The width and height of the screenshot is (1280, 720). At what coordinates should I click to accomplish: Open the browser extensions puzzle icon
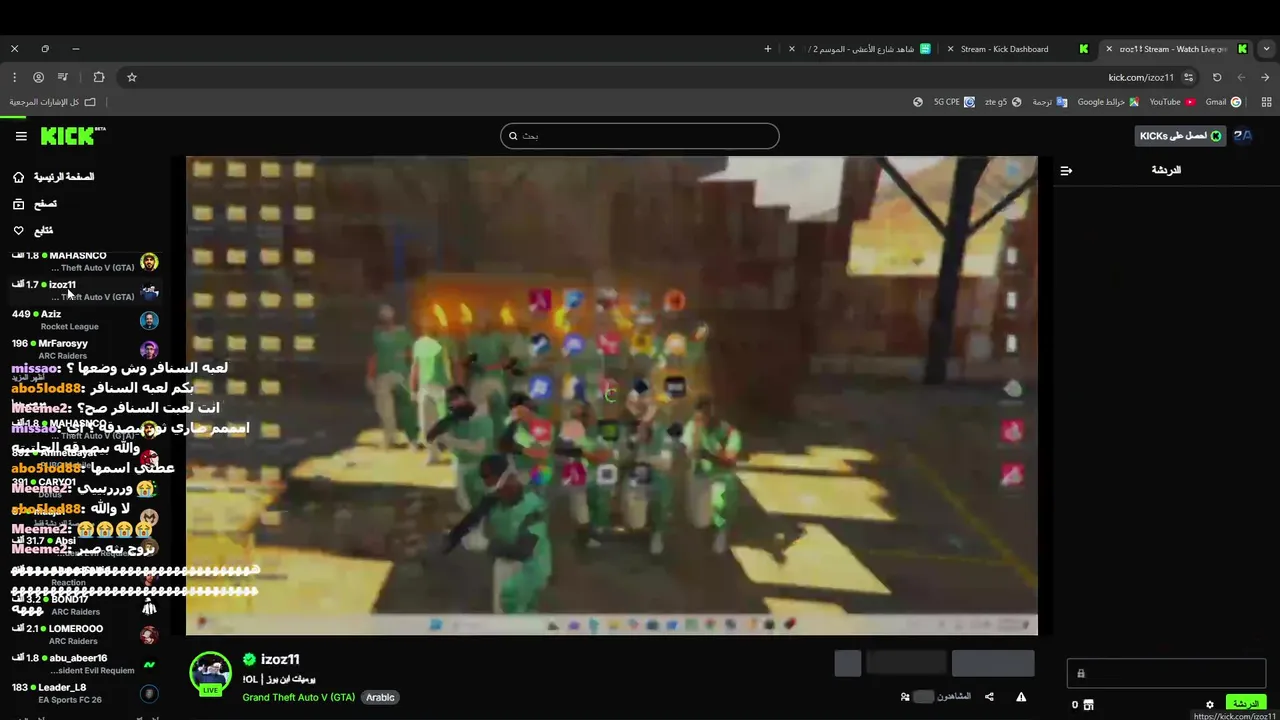pyautogui.click(x=99, y=77)
